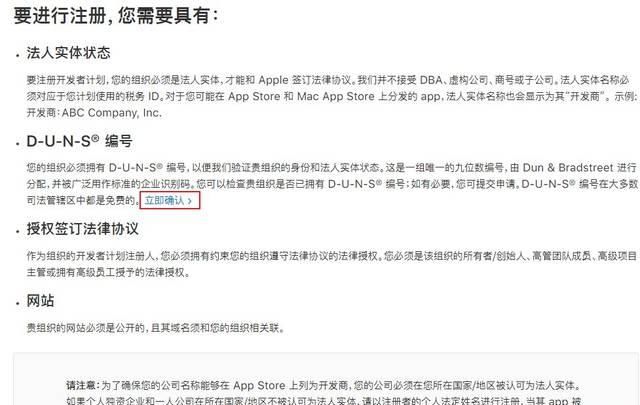Click the 网站 section heading
Screen dimensions: 640x405
[x=40, y=300]
